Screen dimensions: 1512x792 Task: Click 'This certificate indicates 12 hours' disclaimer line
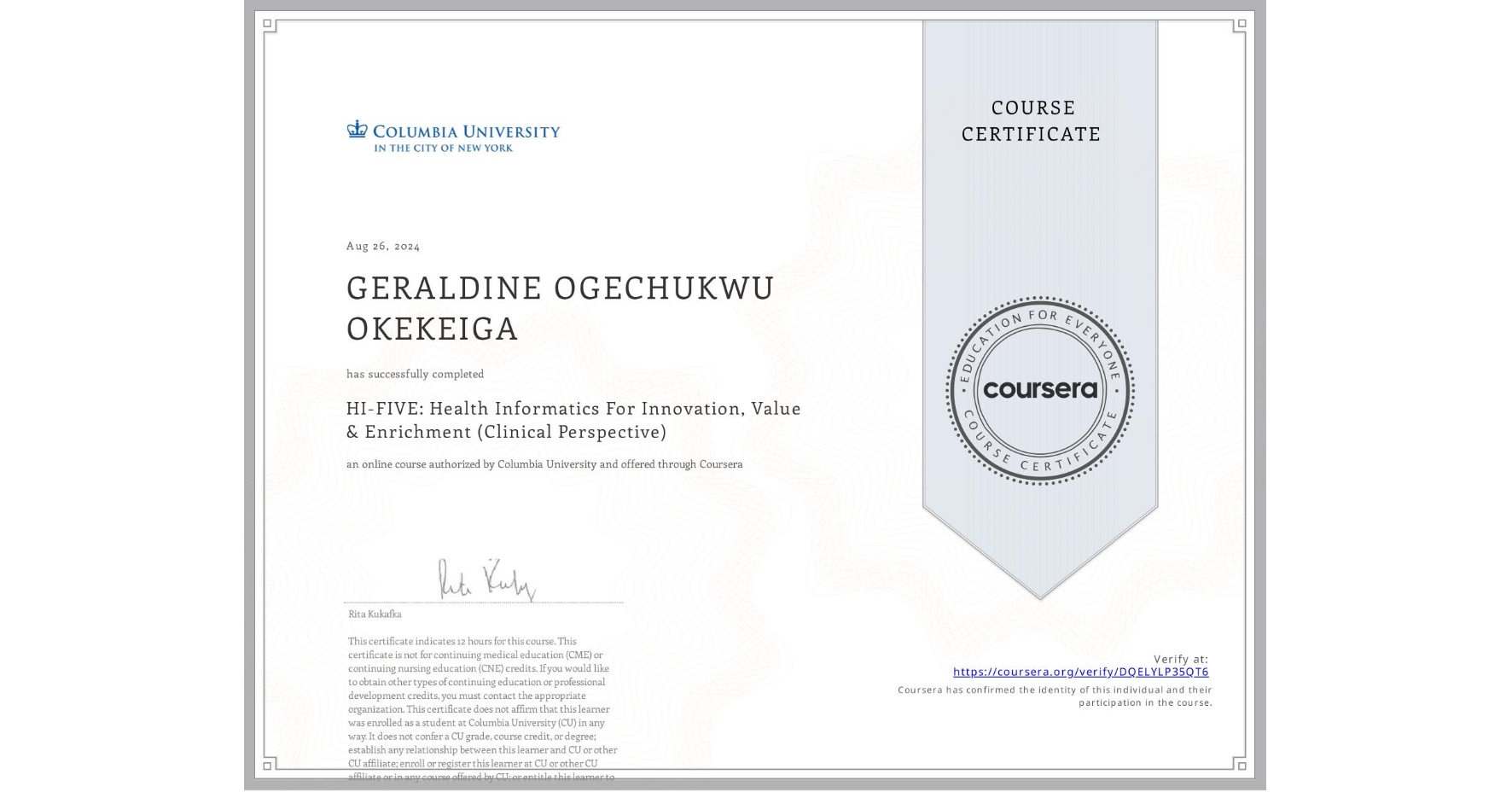[x=462, y=641]
